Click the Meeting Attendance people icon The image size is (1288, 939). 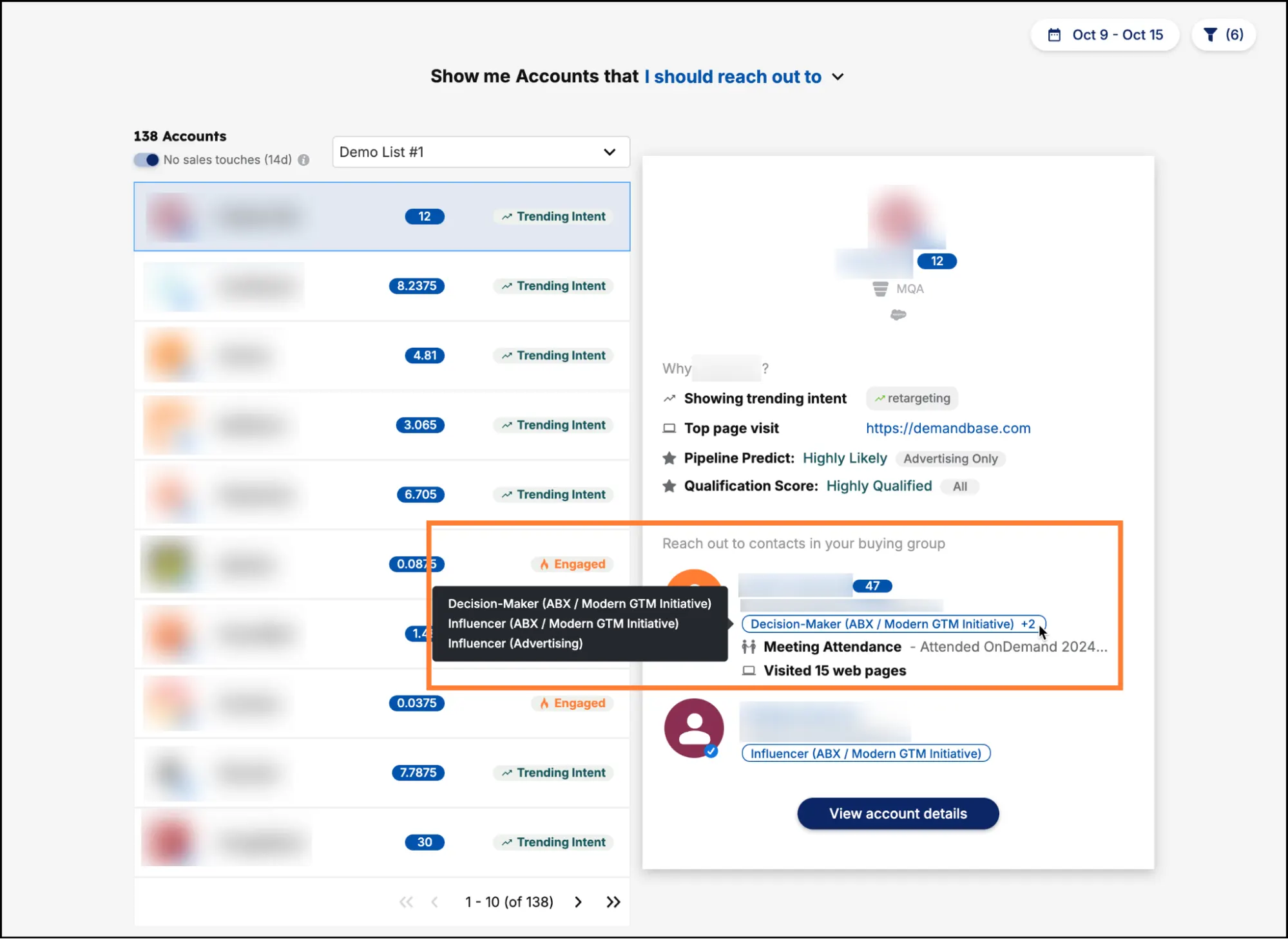(749, 647)
